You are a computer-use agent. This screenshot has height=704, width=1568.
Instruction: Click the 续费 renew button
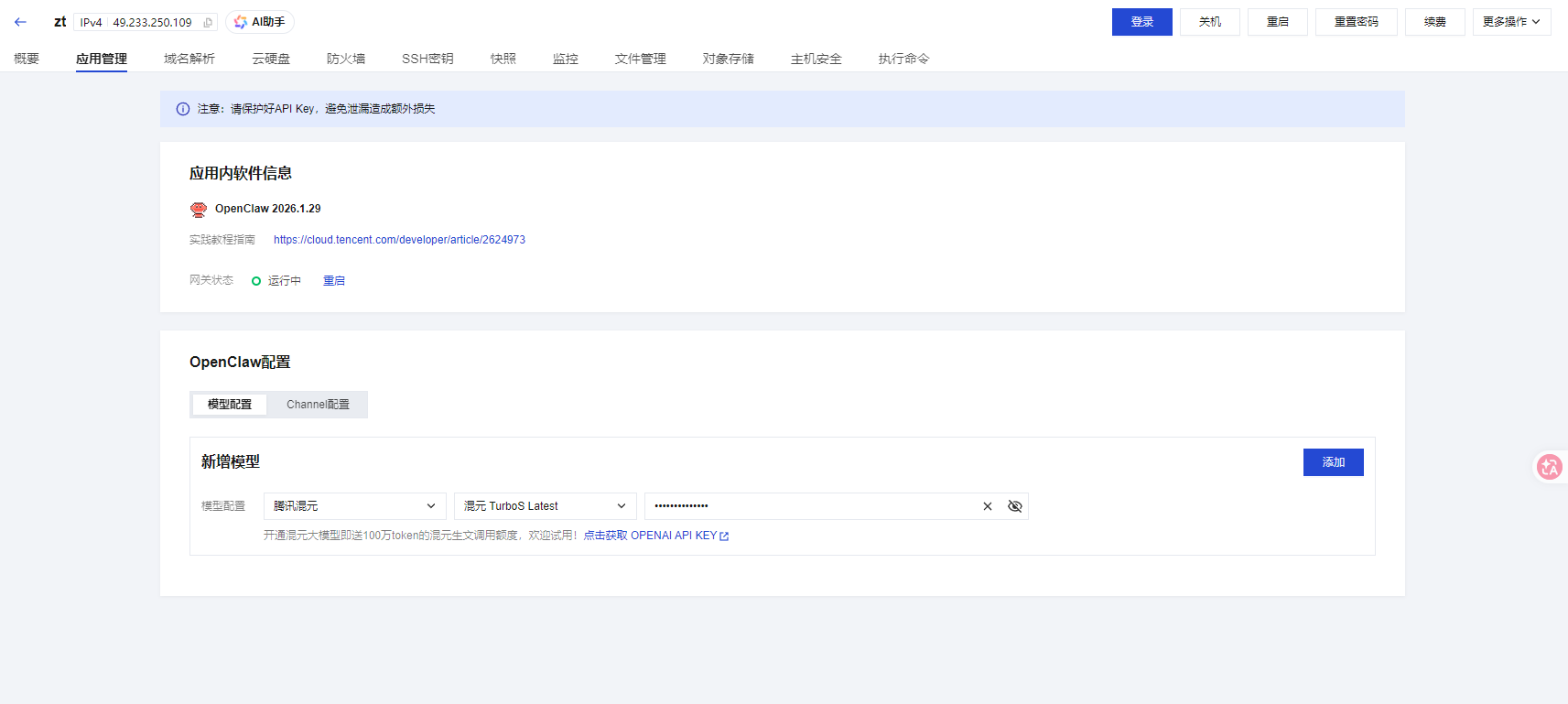(x=1434, y=22)
